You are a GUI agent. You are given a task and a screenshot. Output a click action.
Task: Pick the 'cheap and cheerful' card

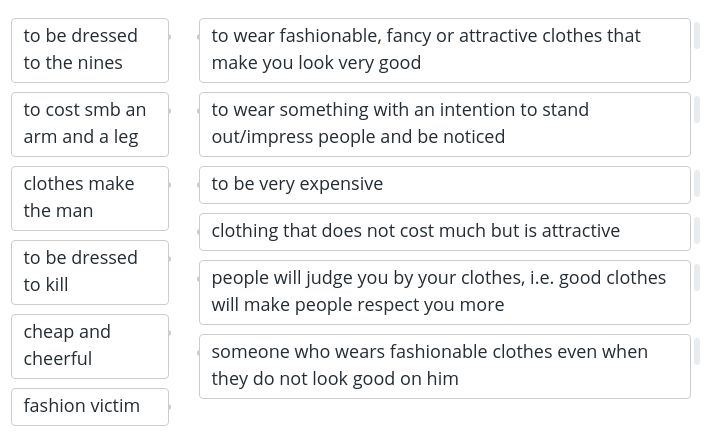[x=90, y=347]
